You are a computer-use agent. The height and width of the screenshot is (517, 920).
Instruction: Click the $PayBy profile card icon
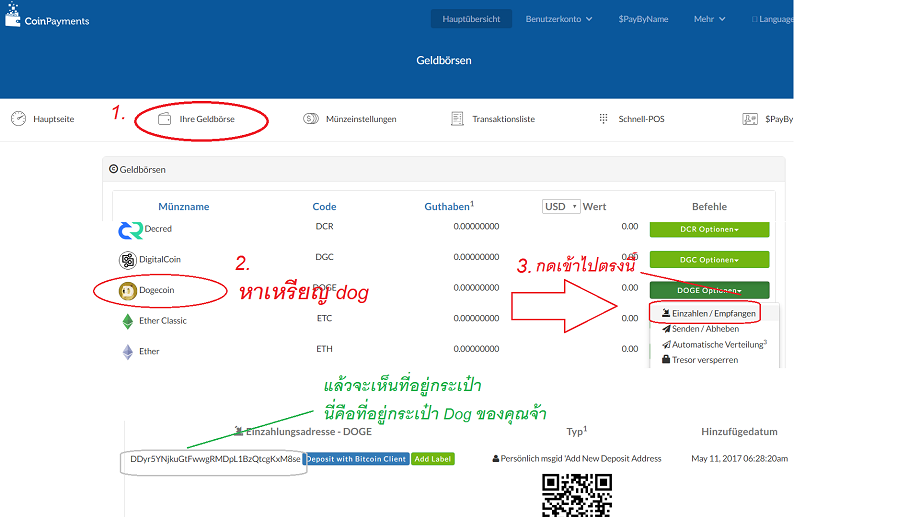(x=750, y=119)
